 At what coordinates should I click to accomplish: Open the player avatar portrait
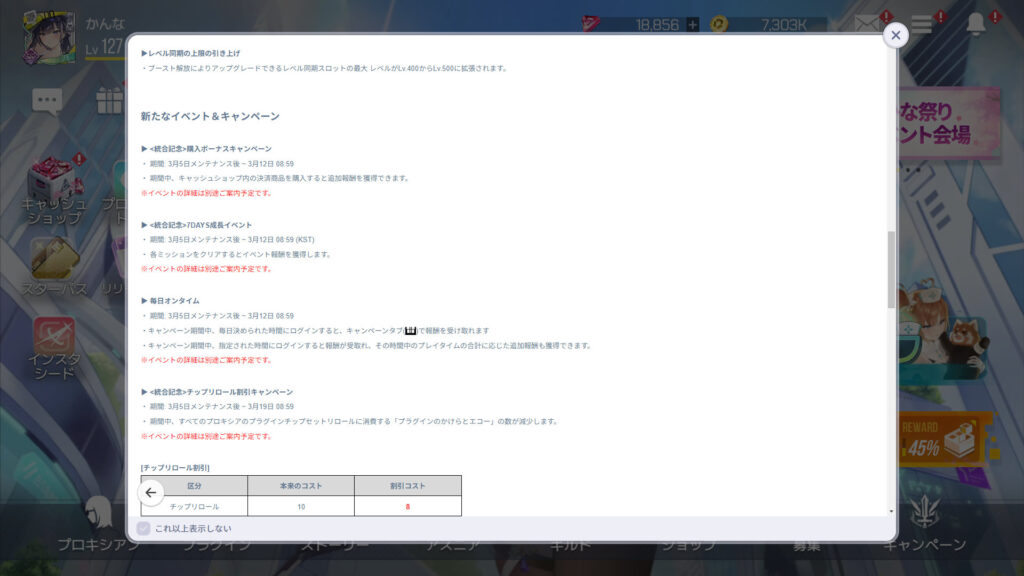[x=44, y=36]
